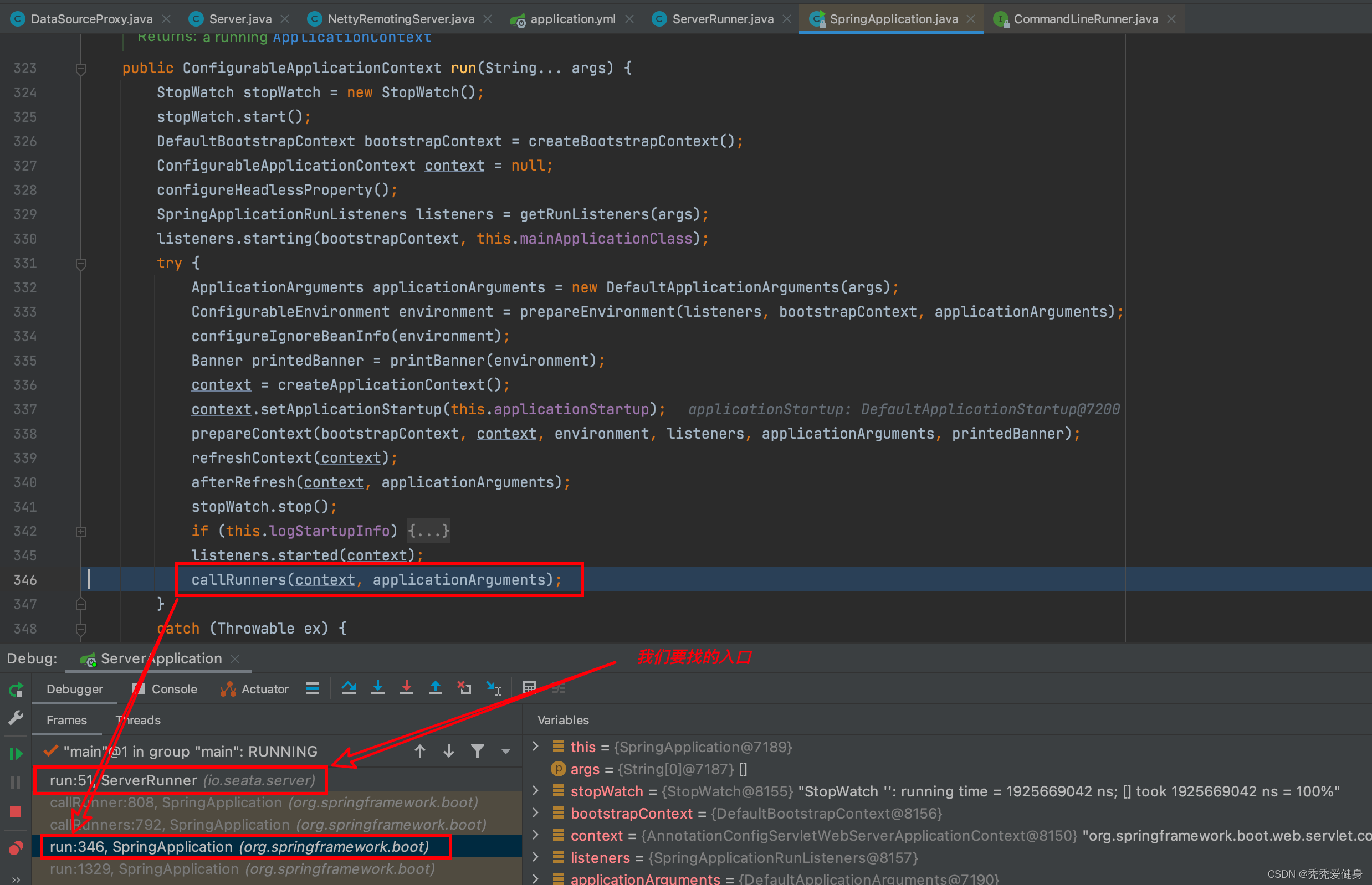Switch to the Console tab
Viewport: 1372px width, 885px height.
[x=165, y=689]
